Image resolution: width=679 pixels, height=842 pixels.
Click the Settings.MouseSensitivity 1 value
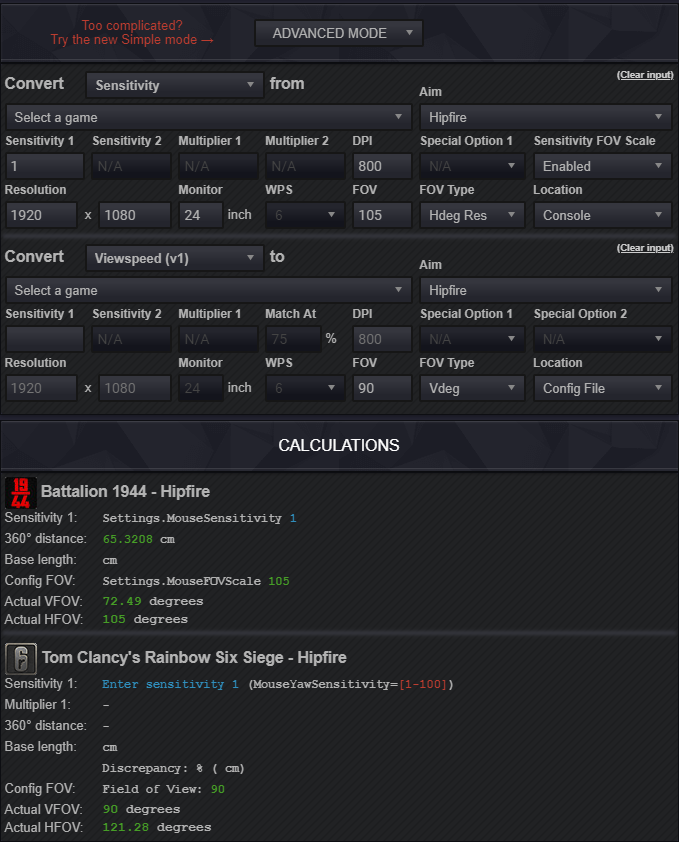(199, 518)
